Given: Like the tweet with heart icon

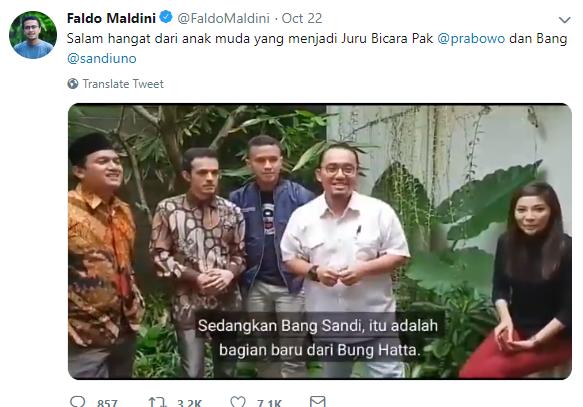Looking at the screenshot, I should point(238,402).
